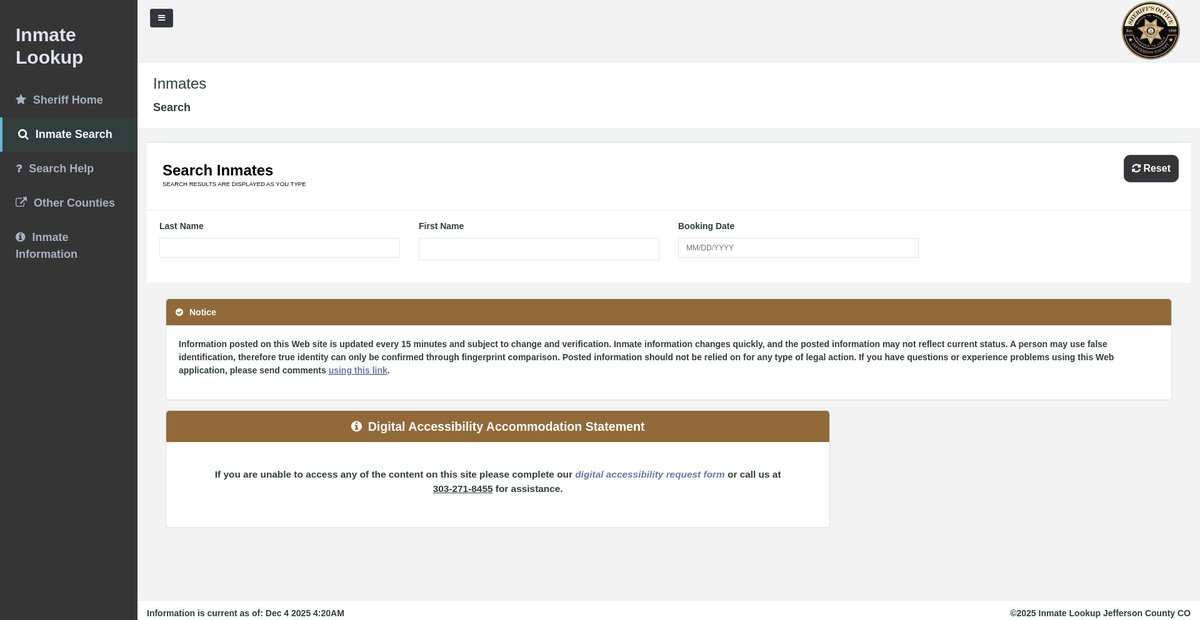Follow the 'using this link' comments link

click(358, 371)
